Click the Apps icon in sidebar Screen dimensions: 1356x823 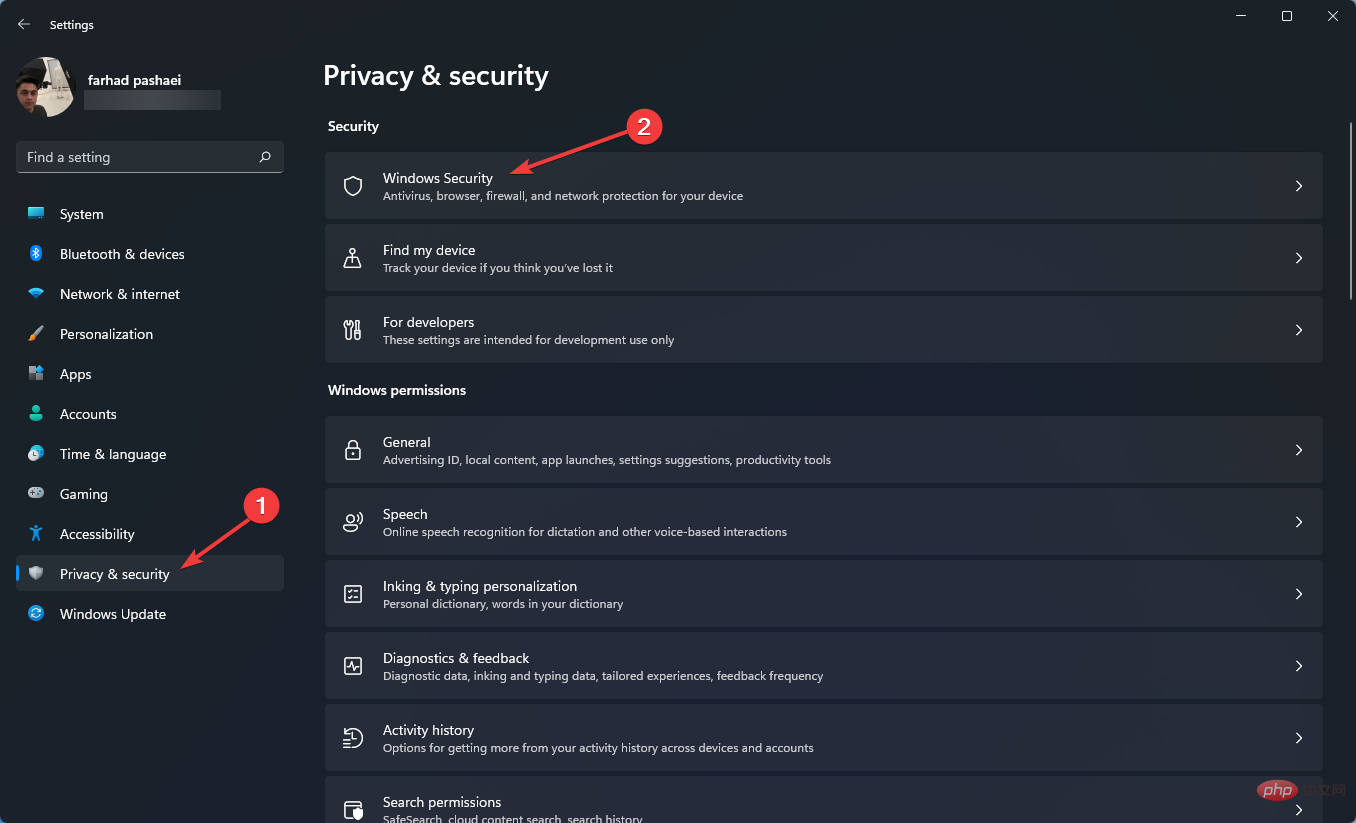point(36,374)
